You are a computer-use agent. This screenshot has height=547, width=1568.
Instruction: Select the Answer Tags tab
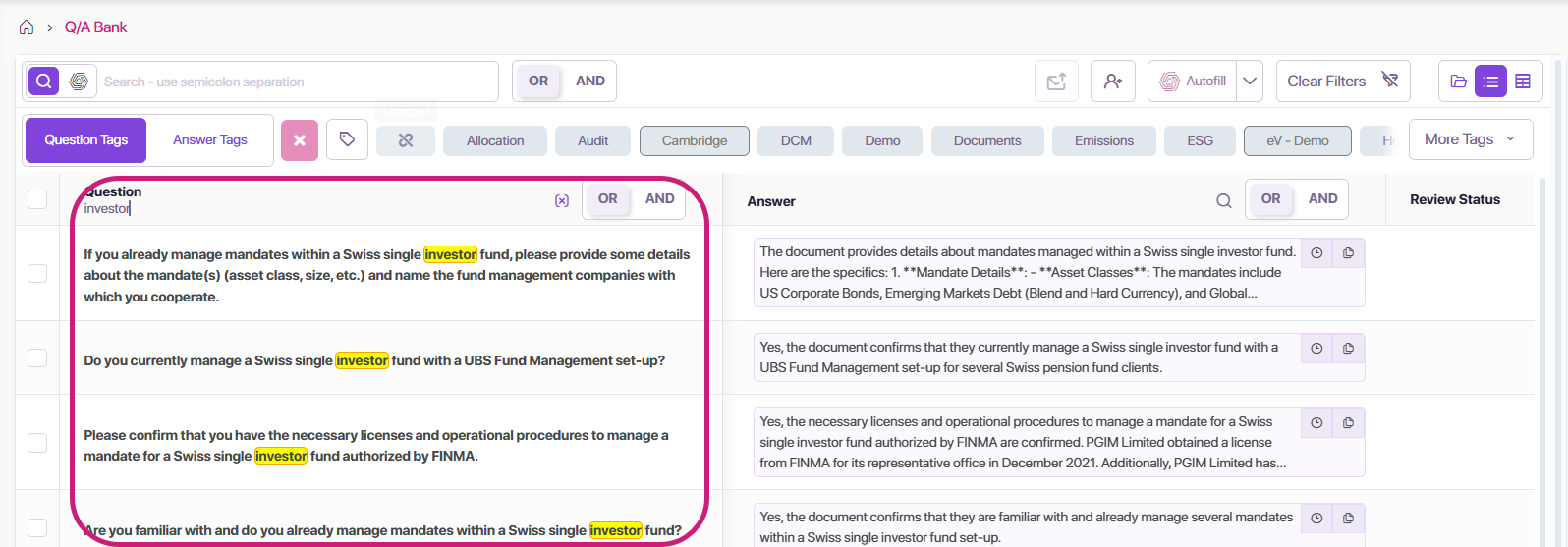(x=210, y=140)
